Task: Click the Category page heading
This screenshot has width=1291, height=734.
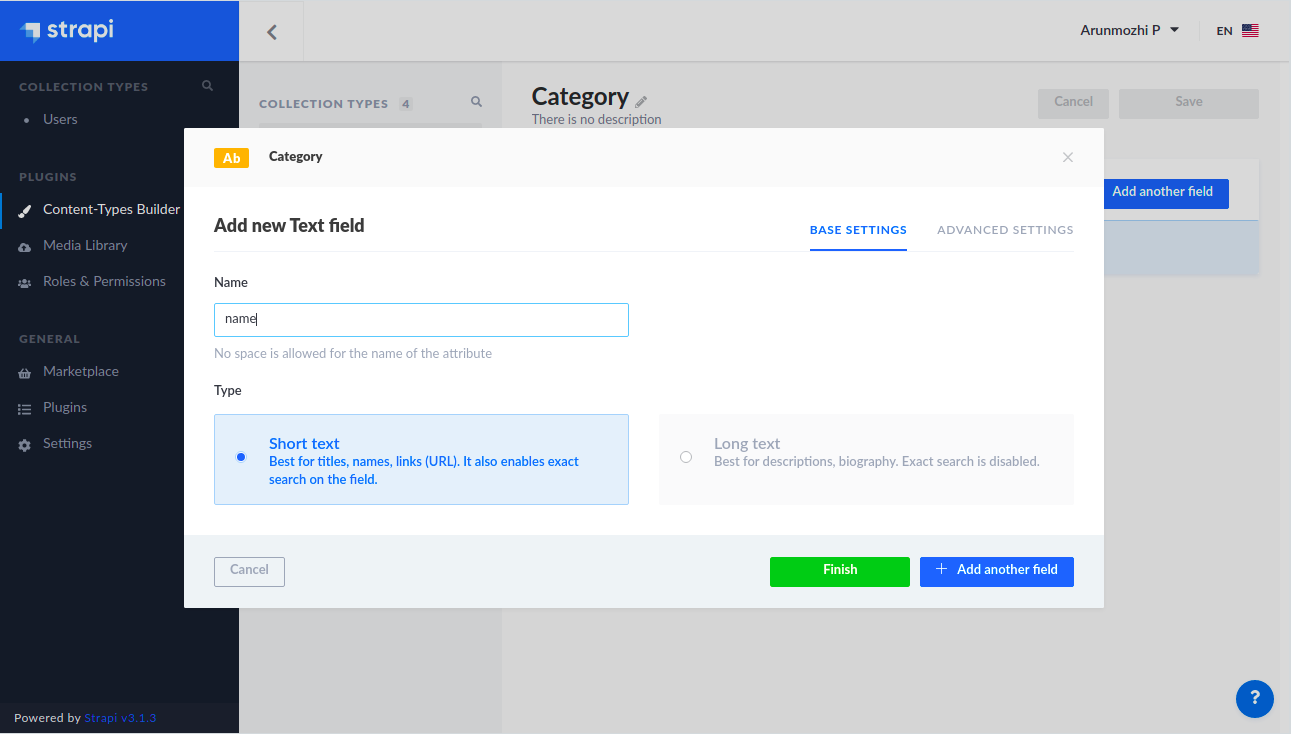Action: [x=580, y=97]
